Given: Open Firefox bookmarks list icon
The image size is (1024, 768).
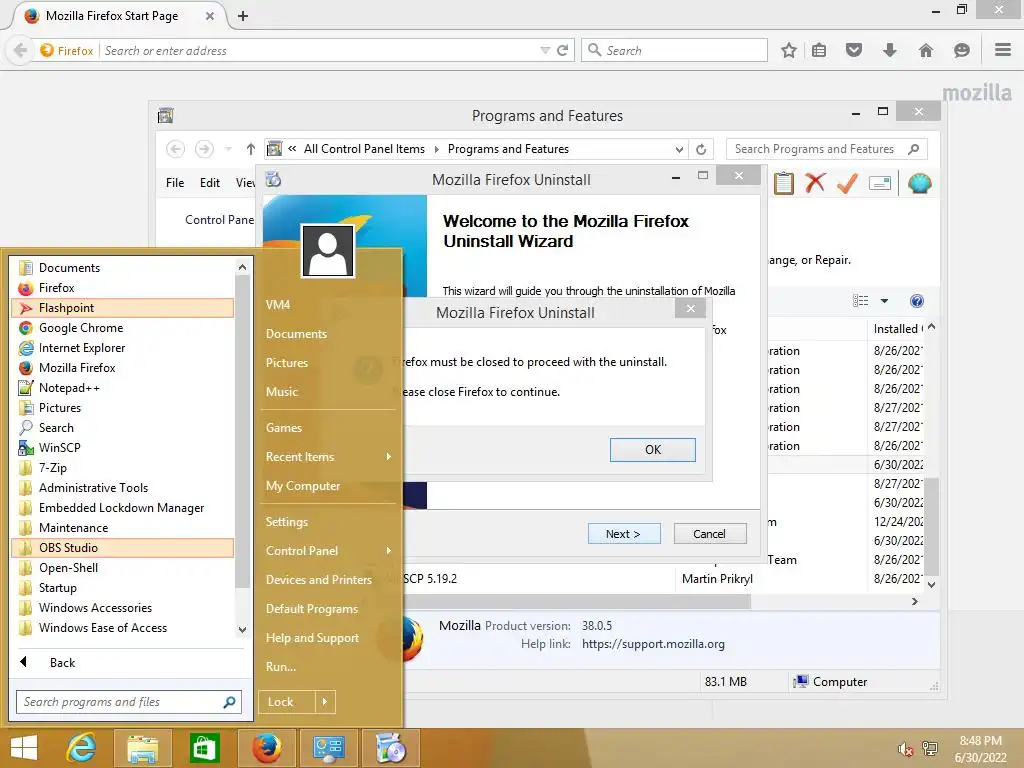Looking at the screenshot, I should [x=819, y=50].
